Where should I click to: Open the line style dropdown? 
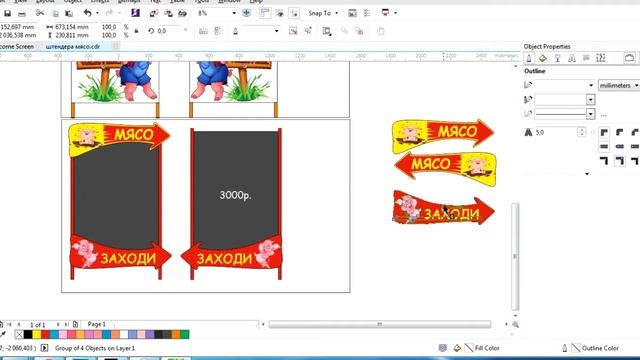[x=590, y=114]
